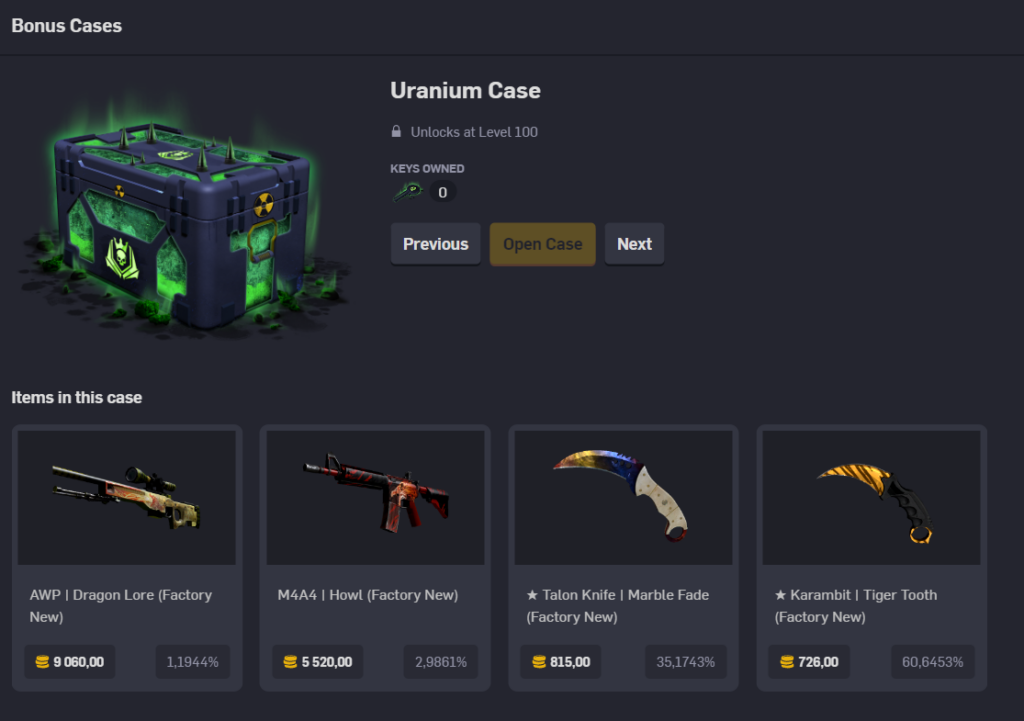Click the 1,1944% drop chance badge
The height and width of the screenshot is (721, 1024).
pyautogui.click(x=193, y=662)
